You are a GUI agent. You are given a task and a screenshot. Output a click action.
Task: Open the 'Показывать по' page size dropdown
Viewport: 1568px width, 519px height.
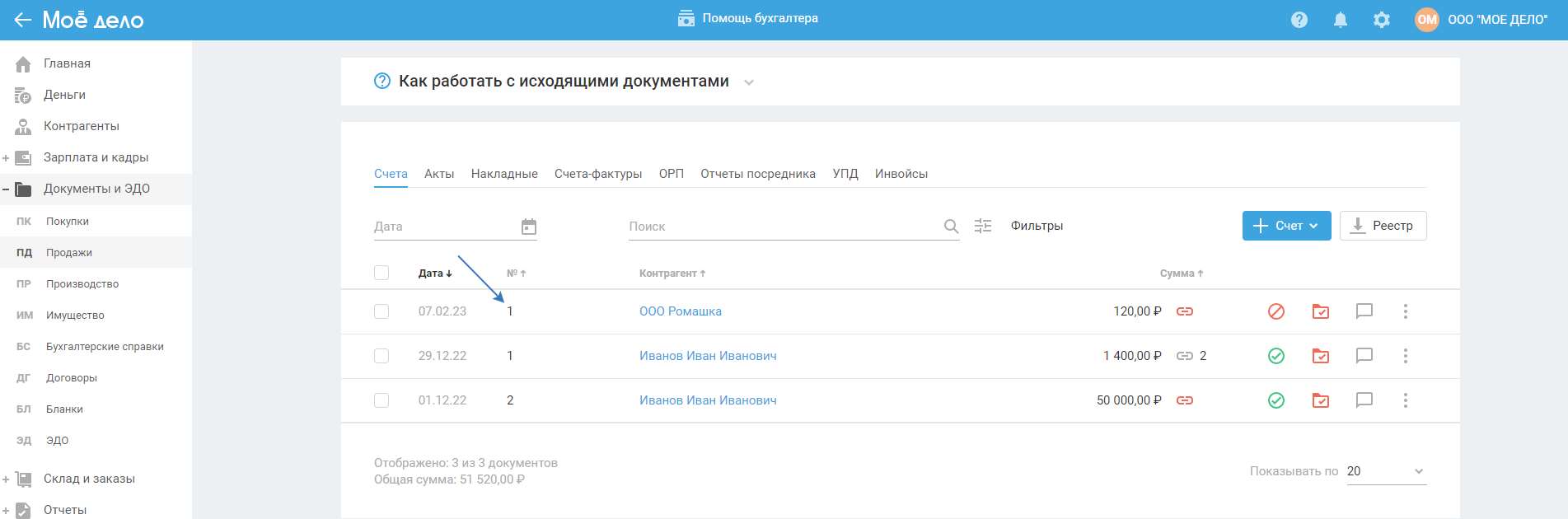1386,471
